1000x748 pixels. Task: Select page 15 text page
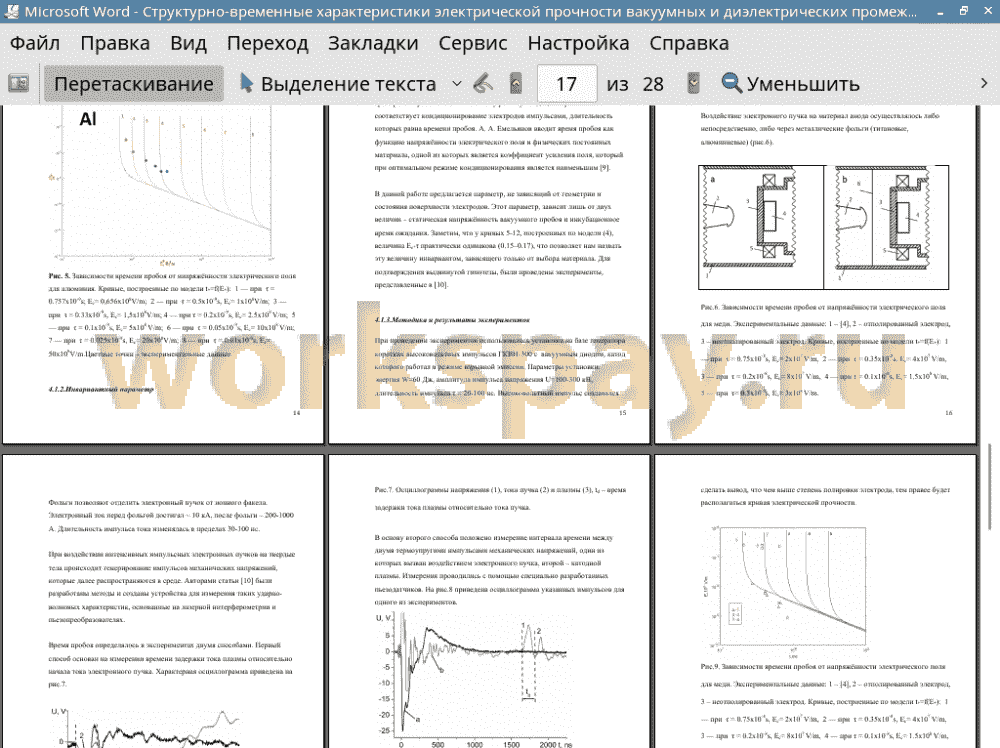coord(489,274)
